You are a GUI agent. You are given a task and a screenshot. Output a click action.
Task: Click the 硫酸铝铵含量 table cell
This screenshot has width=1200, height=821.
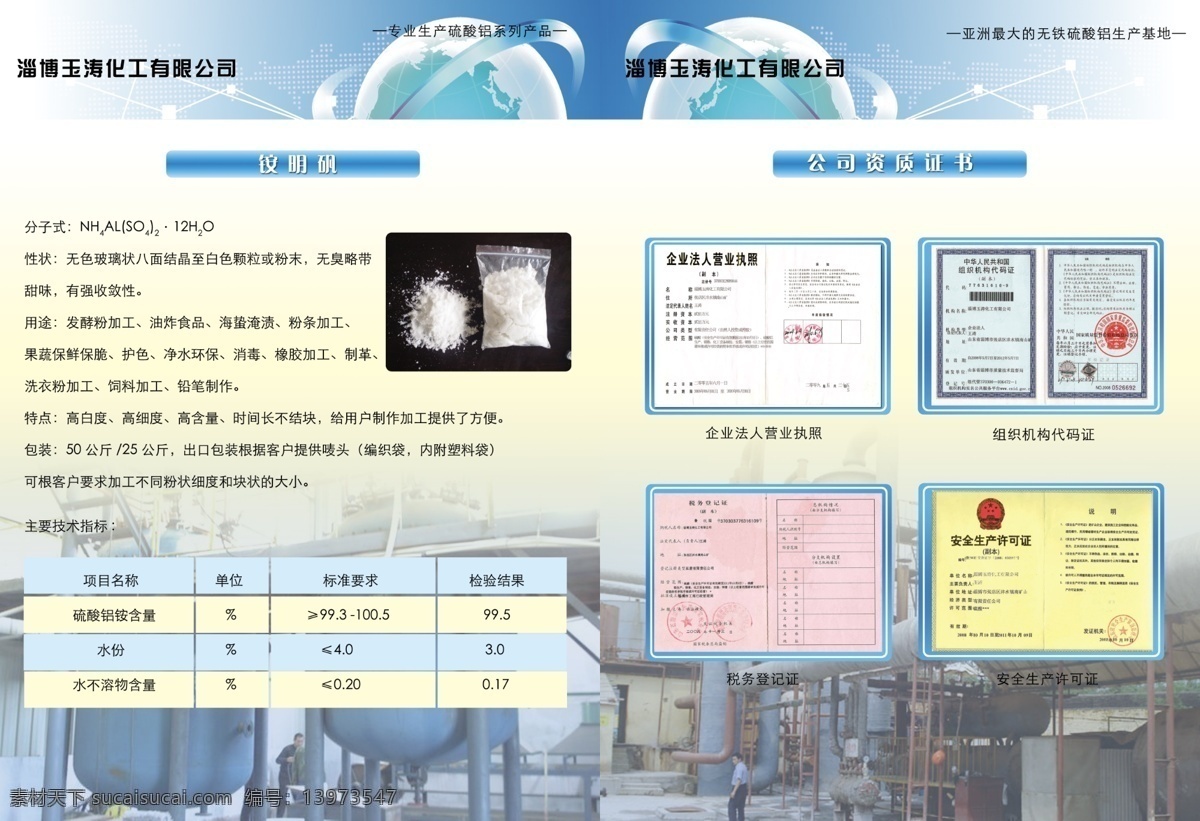pos(115,615)
